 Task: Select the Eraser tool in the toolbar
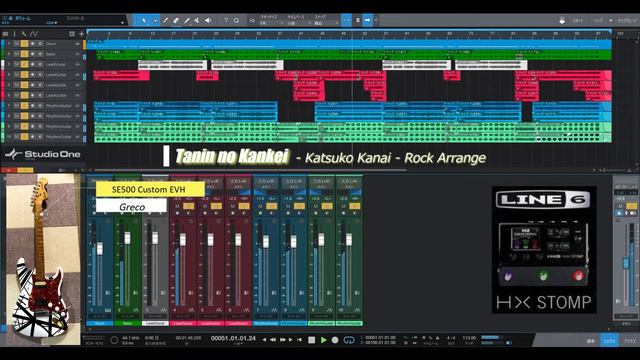[176, 20]
